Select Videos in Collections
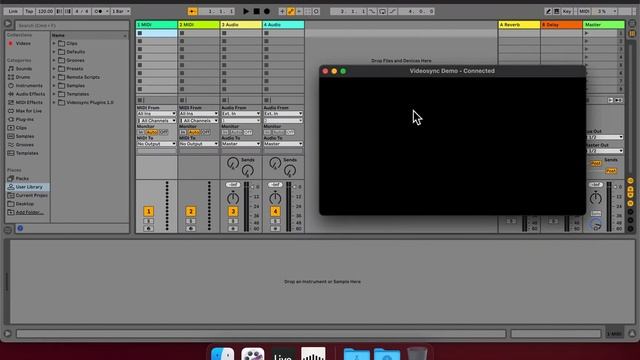Screen dimensions: 640x360 click(23, 43)
